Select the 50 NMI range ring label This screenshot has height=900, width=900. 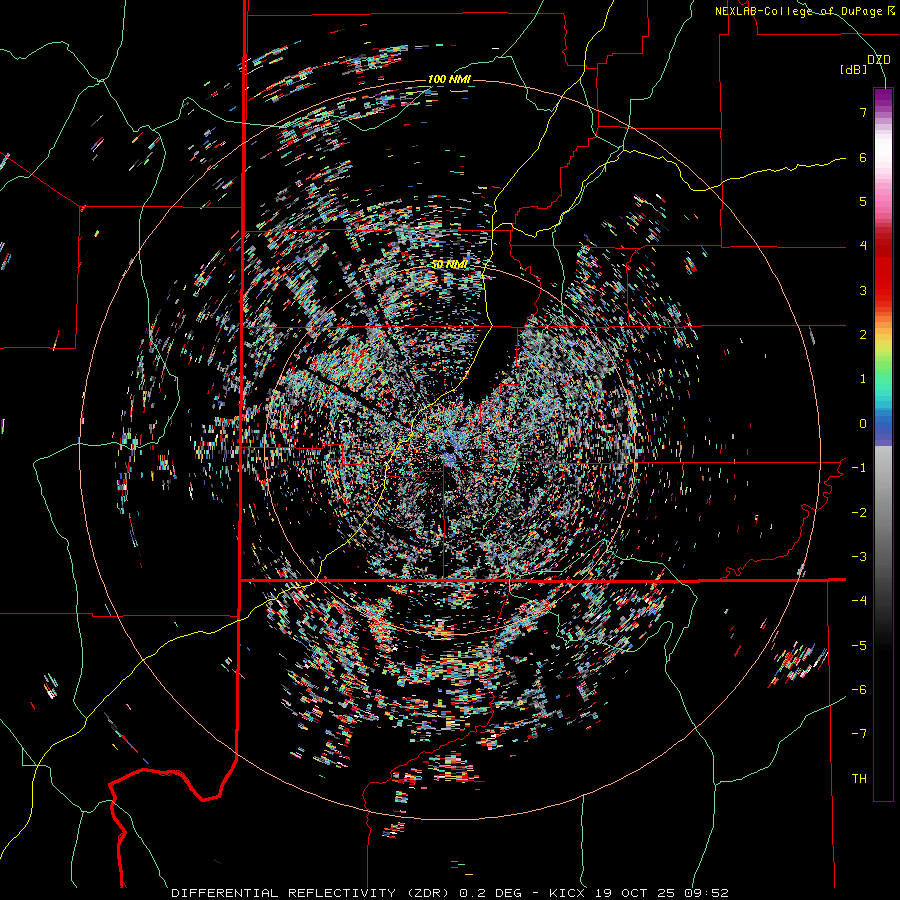pos(449,264)
